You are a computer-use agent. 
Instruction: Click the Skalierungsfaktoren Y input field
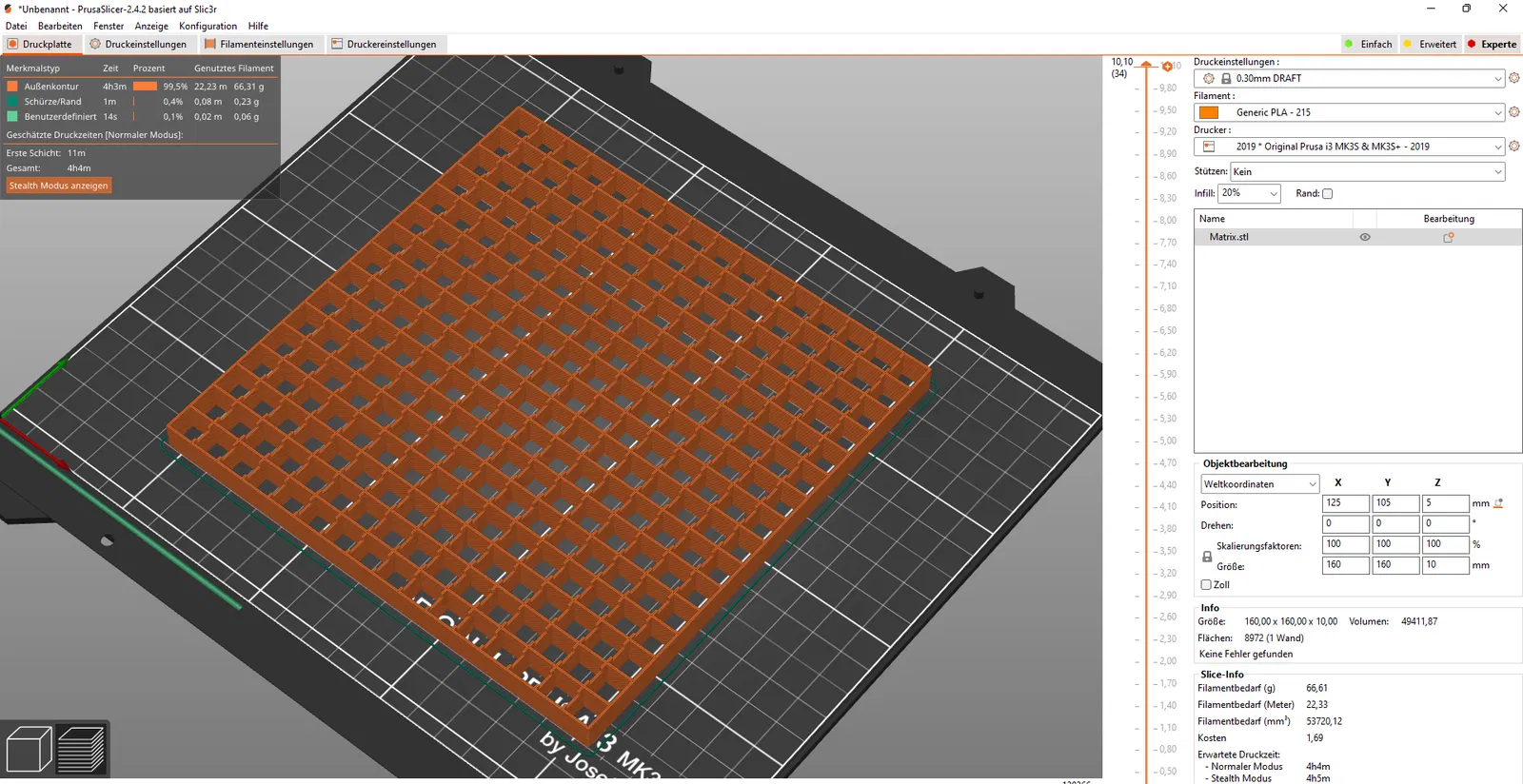click(1395, 544)
